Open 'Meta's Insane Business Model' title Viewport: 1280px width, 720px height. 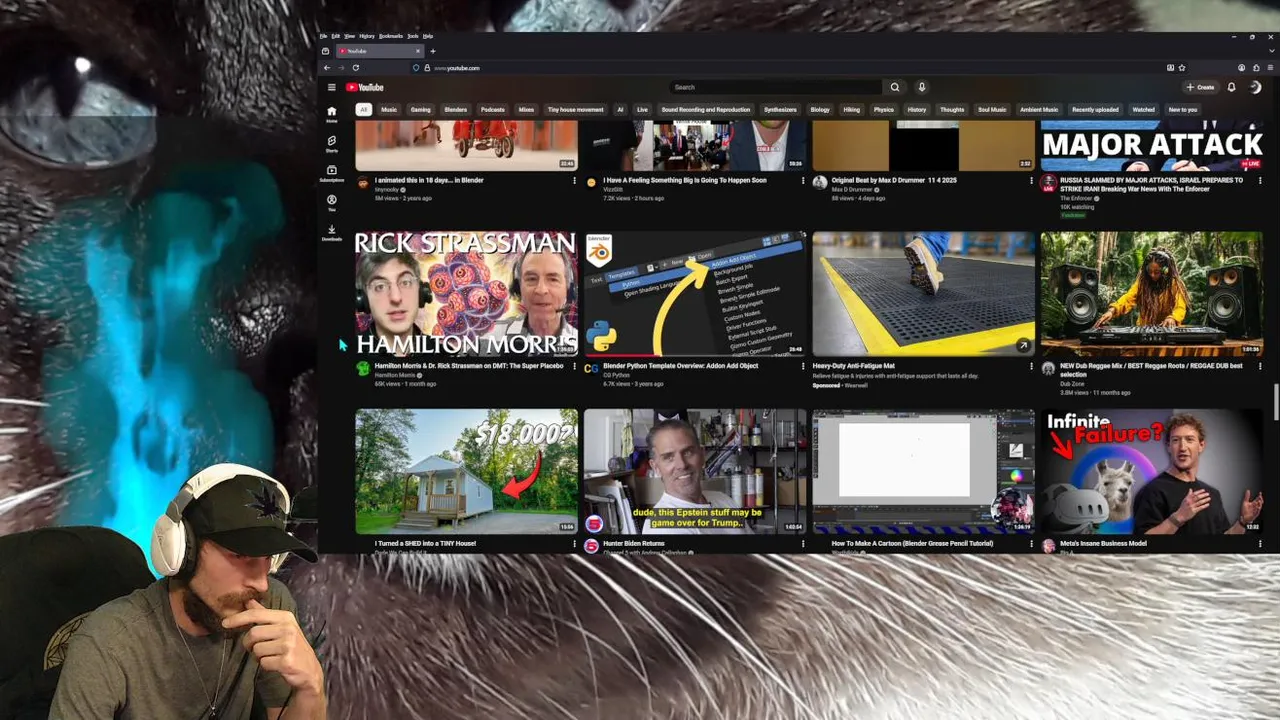pyautogui.click(x=1105, y=544)
